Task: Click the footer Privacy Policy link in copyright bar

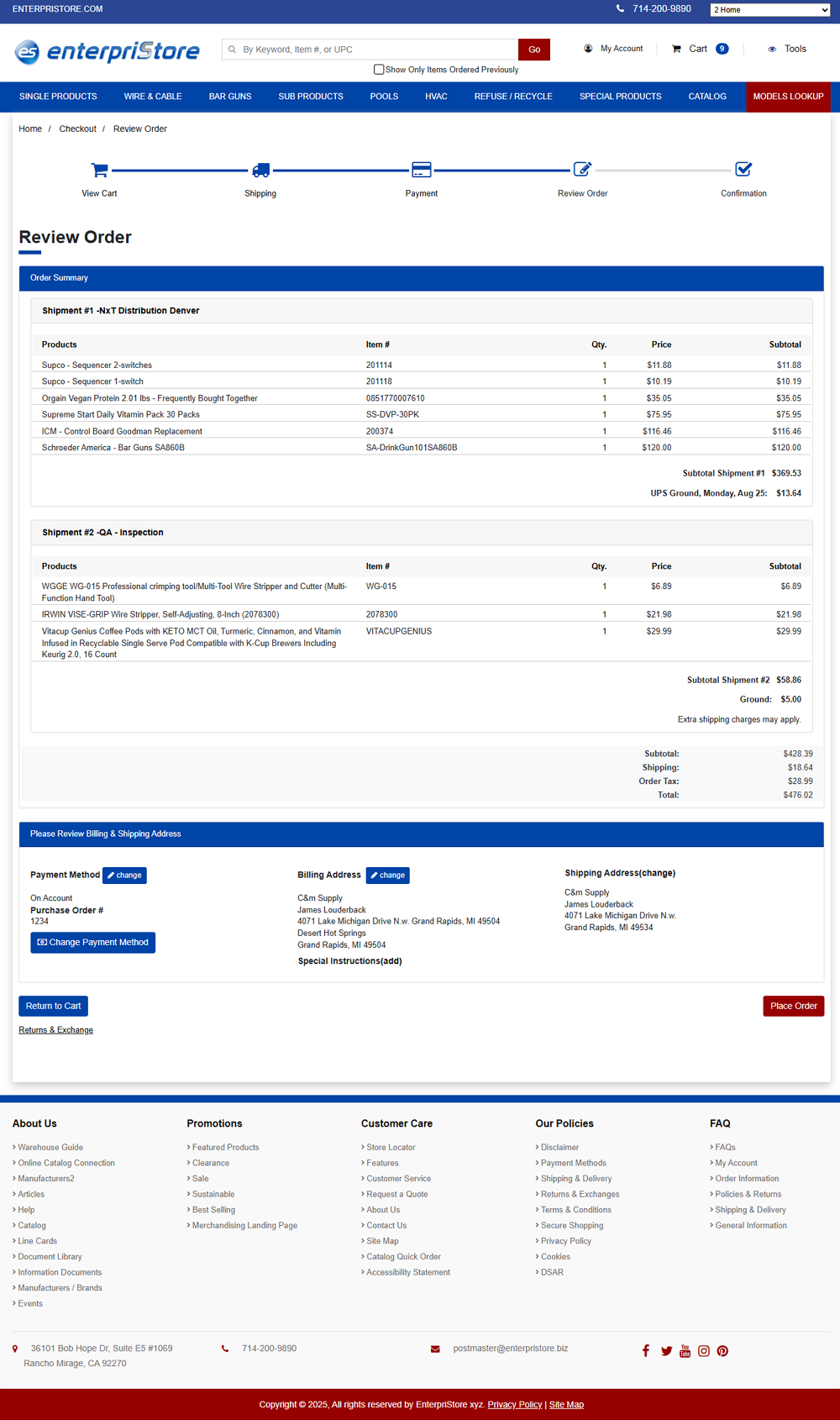Action: click(515, 1405)
